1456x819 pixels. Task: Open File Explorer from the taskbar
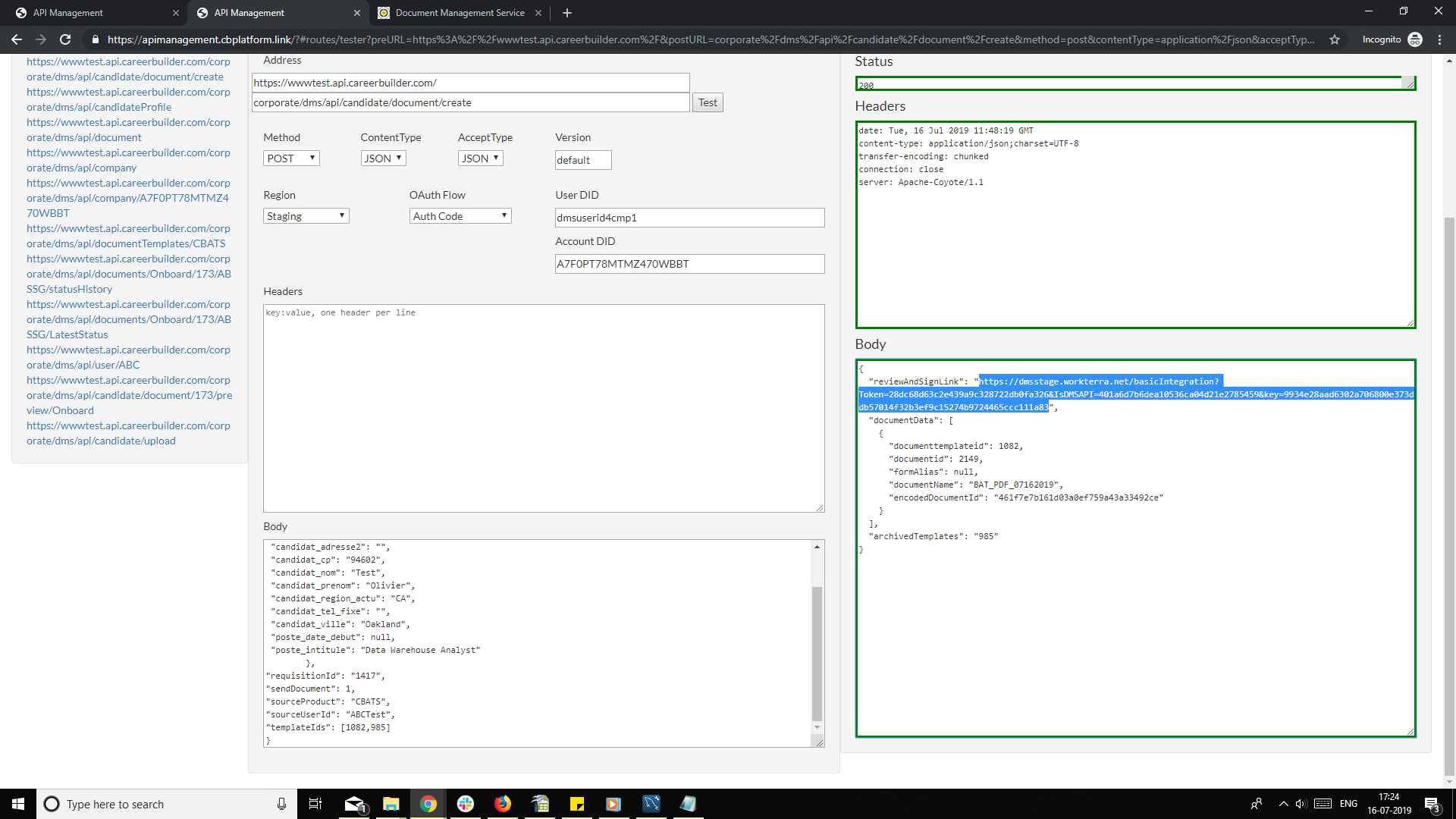[x=391, y=804]
